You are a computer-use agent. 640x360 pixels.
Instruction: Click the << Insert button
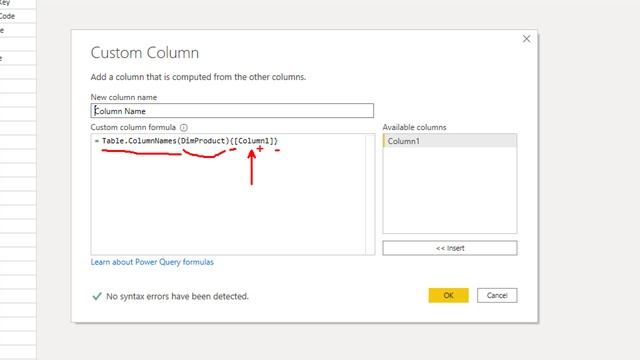(449, 248)
